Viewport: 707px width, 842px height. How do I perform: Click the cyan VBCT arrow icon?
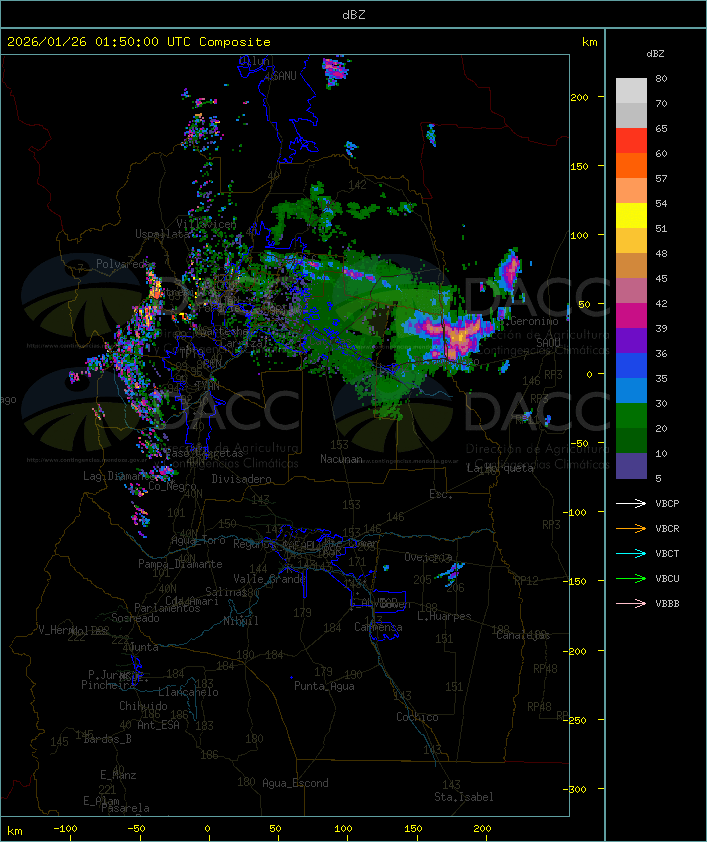(x=631, y=553)
